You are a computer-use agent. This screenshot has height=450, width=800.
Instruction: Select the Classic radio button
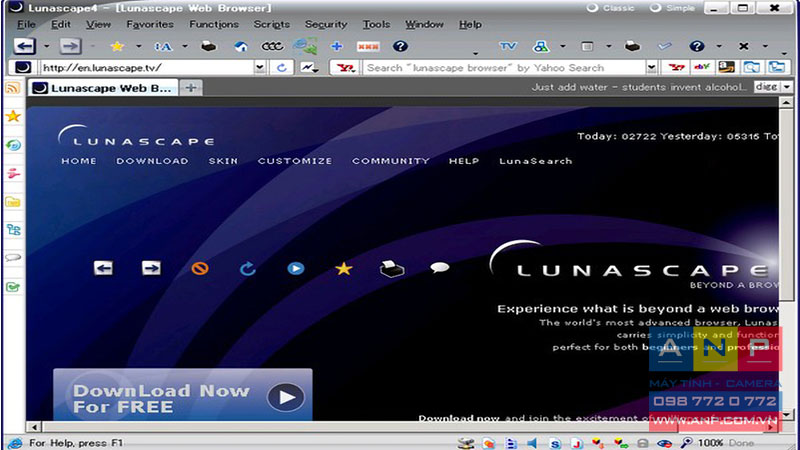(x=592, y=8)
